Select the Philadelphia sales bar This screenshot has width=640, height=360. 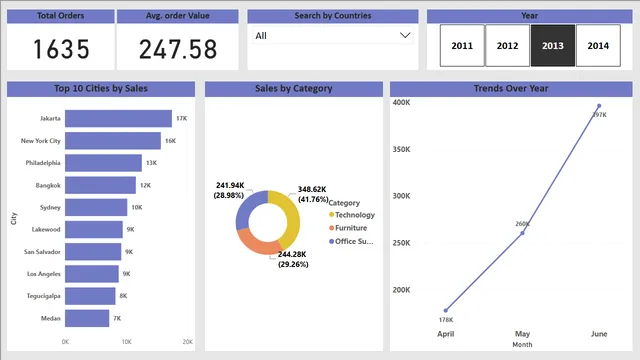pyautogui.click(x=103, y=163)
